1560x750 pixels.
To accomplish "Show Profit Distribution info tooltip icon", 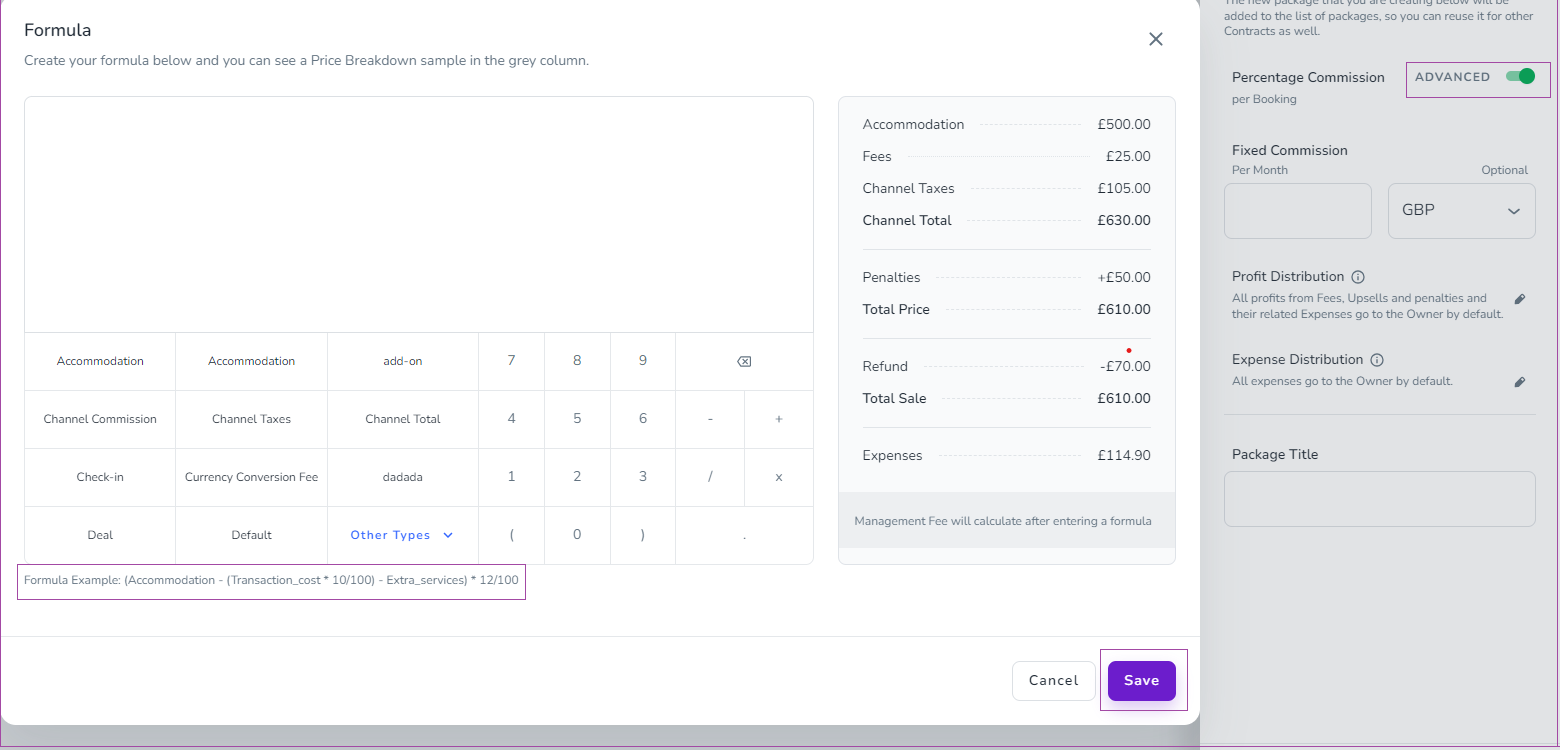I will click(1358, 277).
